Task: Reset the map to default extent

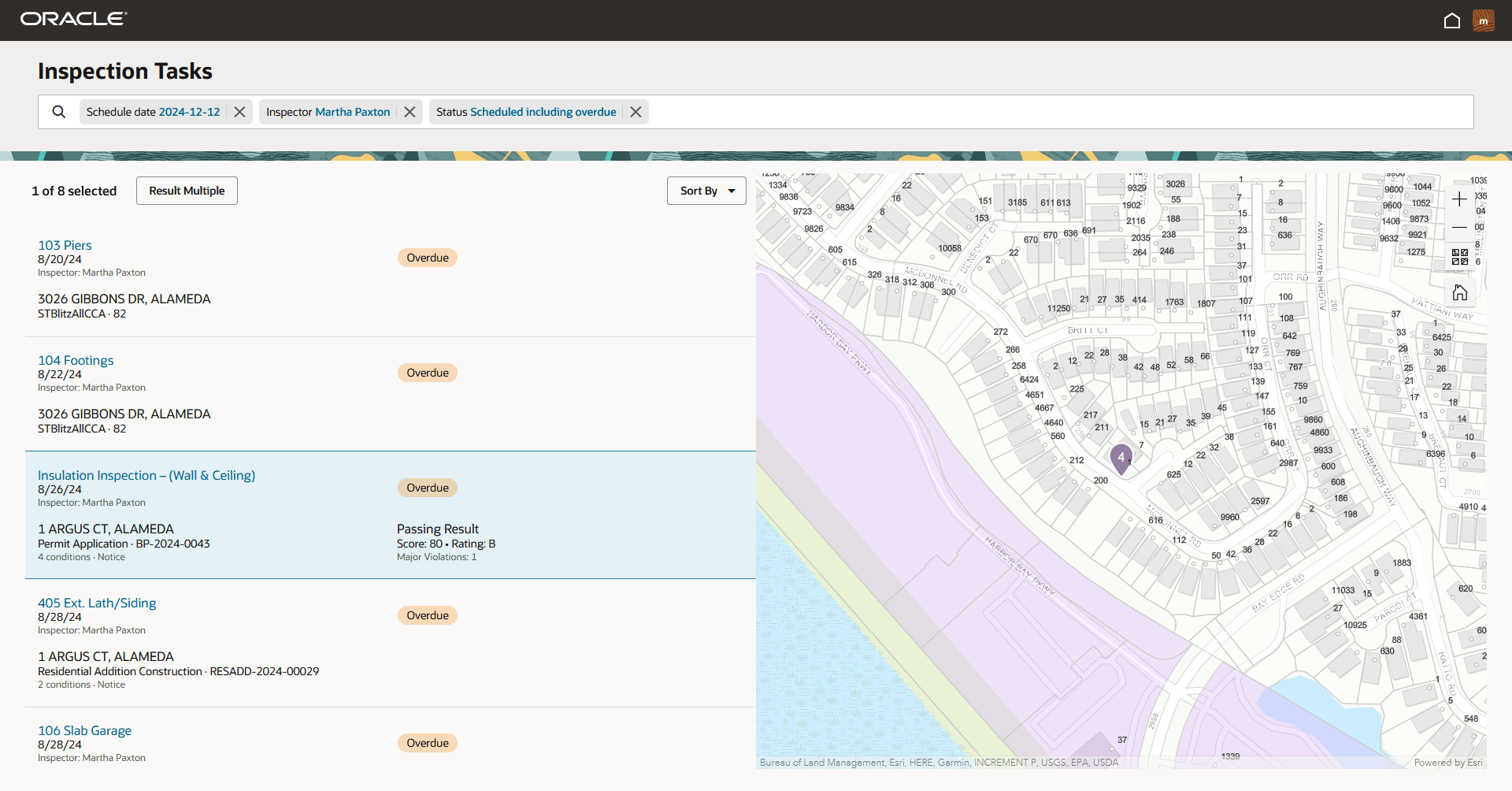Action: (1460, 292)
